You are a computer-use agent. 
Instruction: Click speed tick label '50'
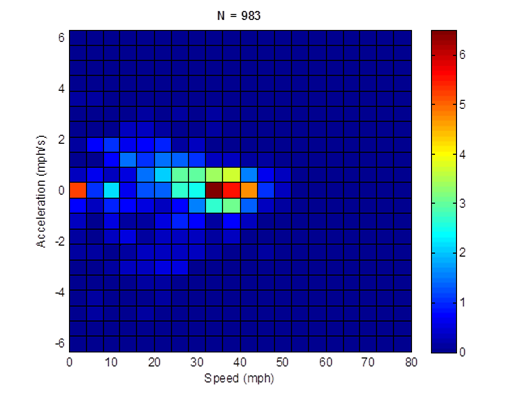(282, 362)
